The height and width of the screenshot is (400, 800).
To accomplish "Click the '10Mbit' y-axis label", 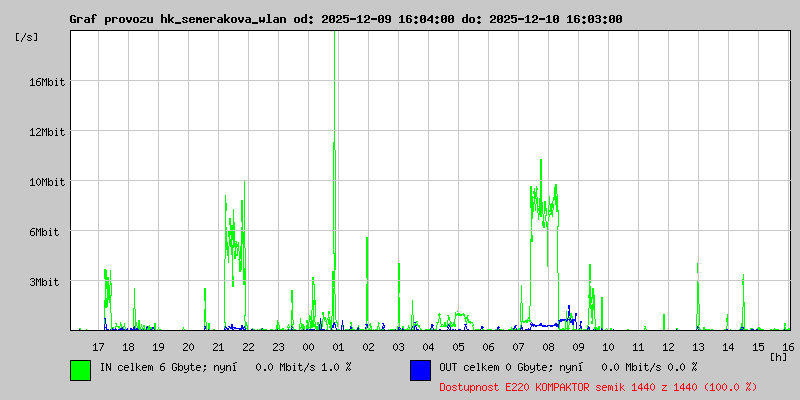I will (x=47, y=182).
